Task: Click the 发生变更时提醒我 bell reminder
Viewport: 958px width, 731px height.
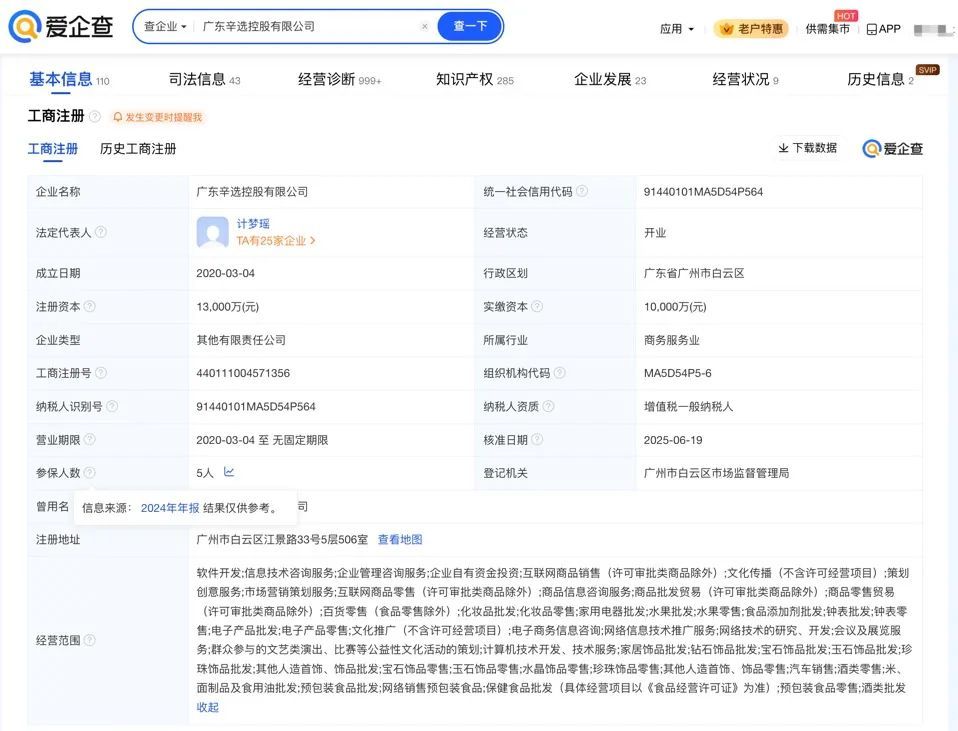Action: [x=158, y=117]
